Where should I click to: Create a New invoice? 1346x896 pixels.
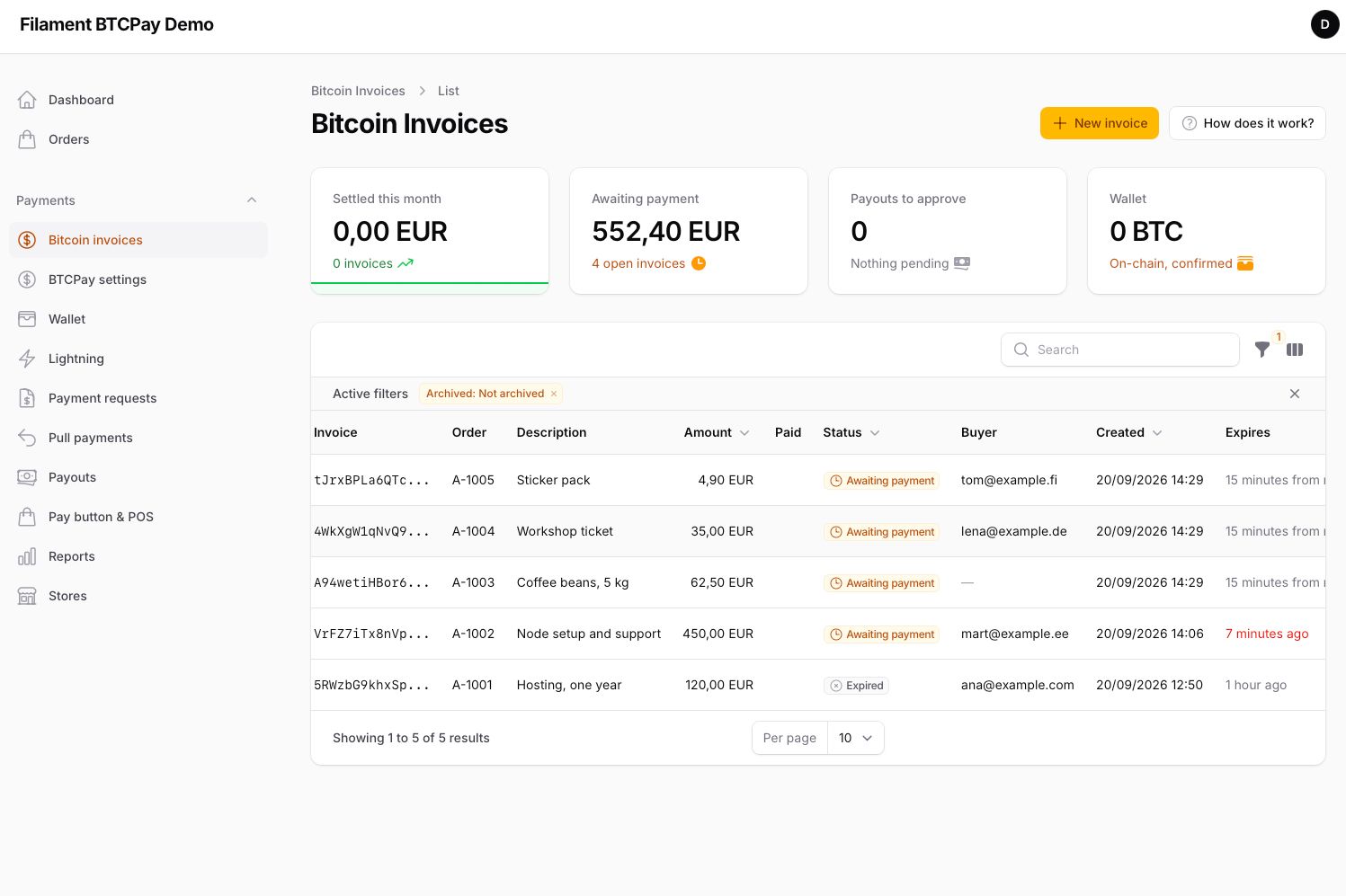1099,123
